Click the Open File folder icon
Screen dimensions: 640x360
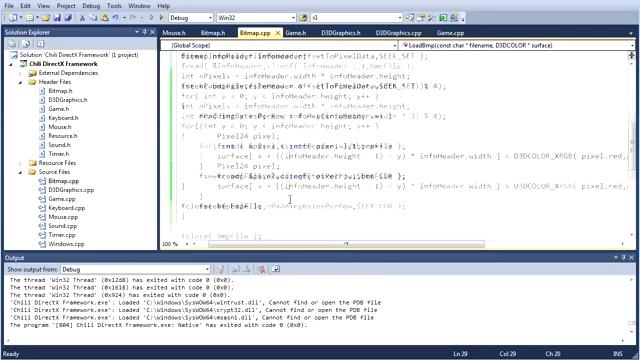[x=46, y=18]
